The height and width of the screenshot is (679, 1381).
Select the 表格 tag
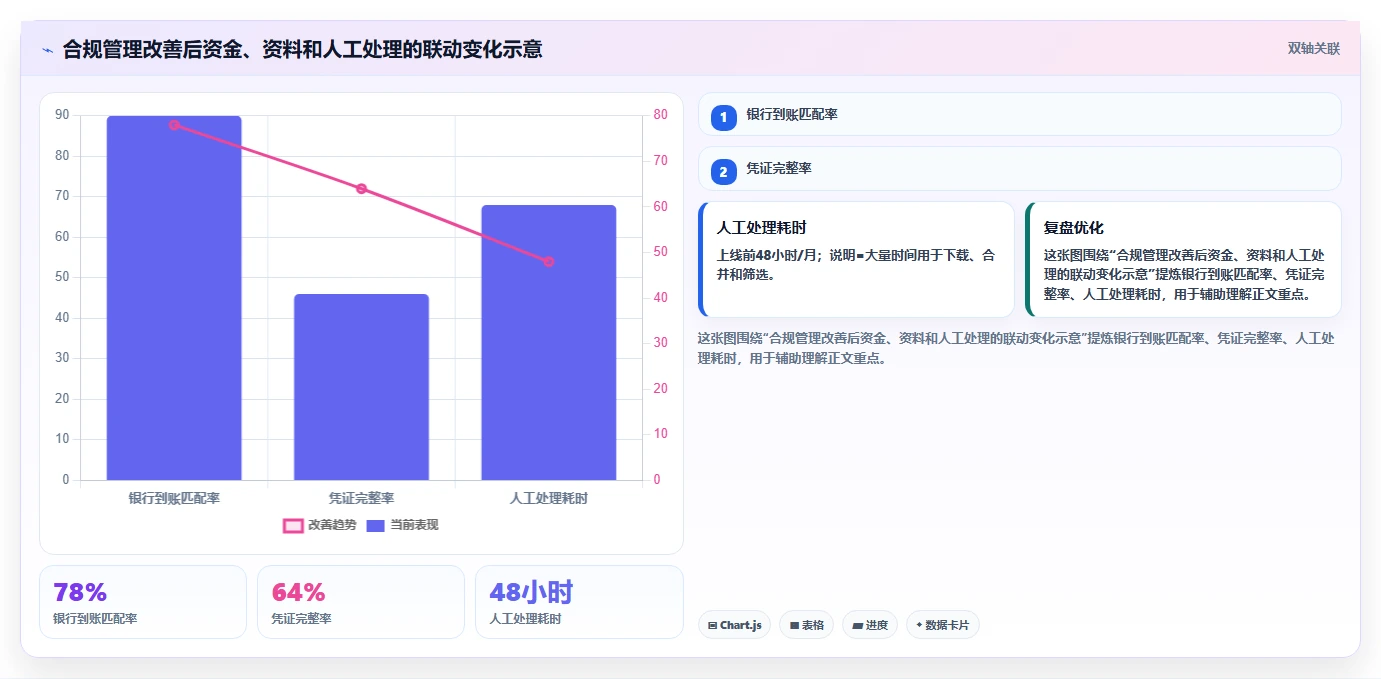coord(806,625)
